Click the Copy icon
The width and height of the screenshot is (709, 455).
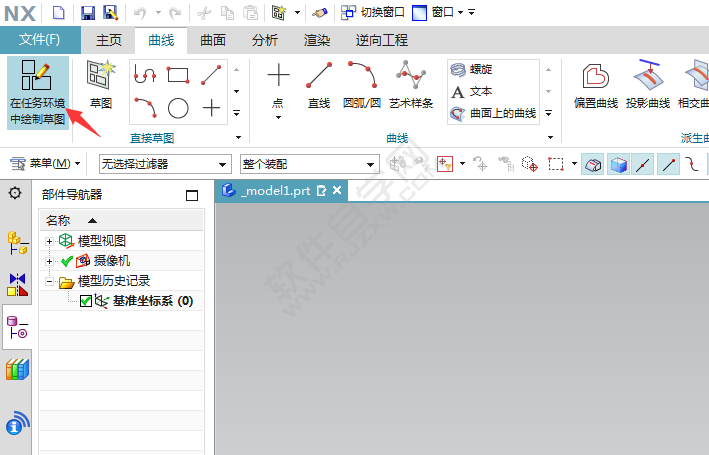[227, 13]
